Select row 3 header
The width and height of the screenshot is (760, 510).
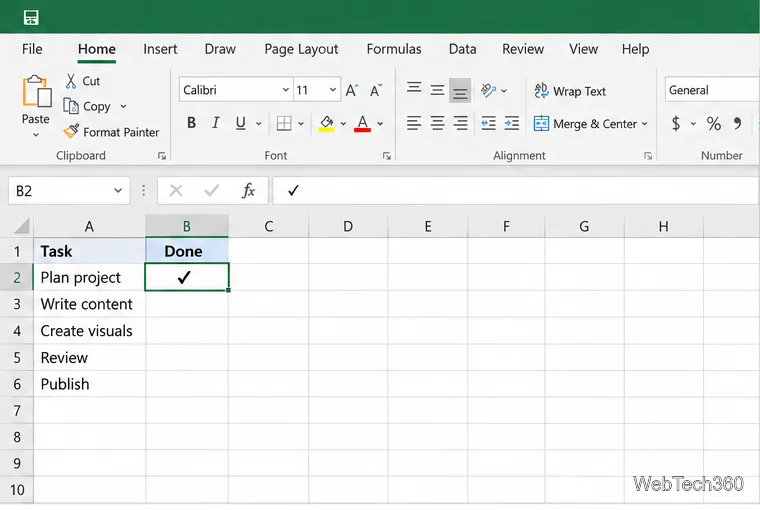pos(17,304)
